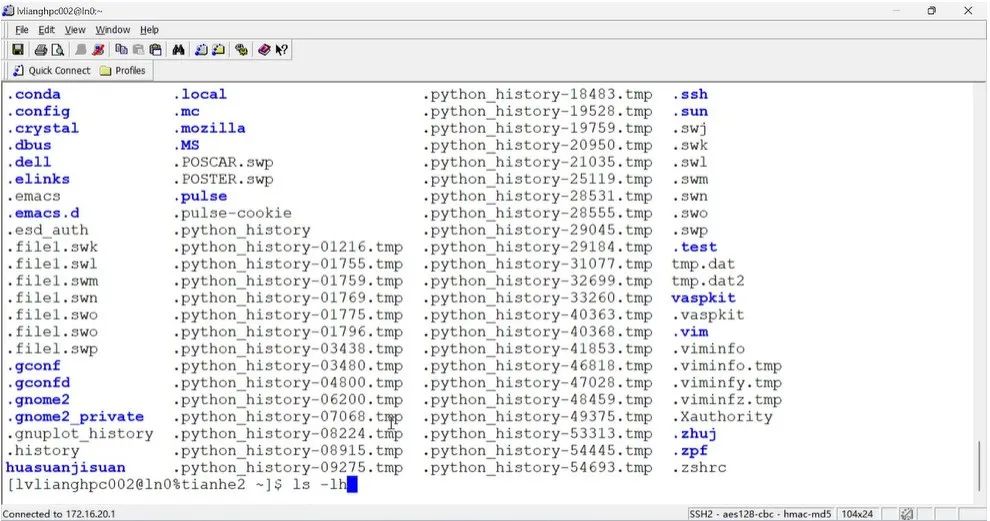Click the terminal command prompt line at ls -lh

coord(182,484)
